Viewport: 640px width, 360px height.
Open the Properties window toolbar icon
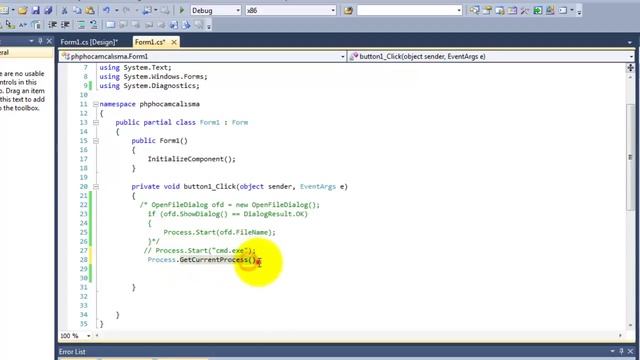pos(487,10)
